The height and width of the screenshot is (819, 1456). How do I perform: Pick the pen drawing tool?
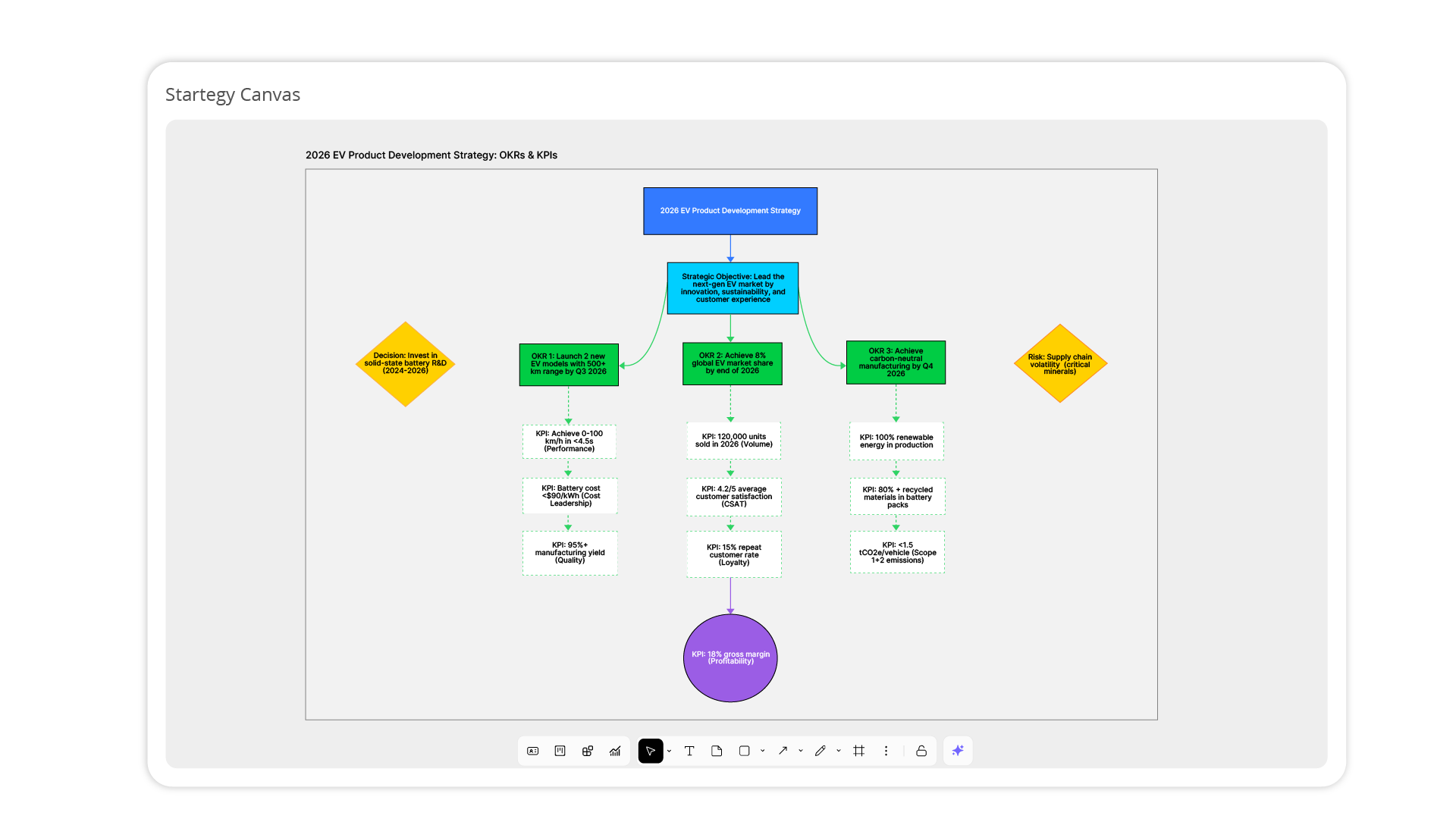tap(820, 751)
